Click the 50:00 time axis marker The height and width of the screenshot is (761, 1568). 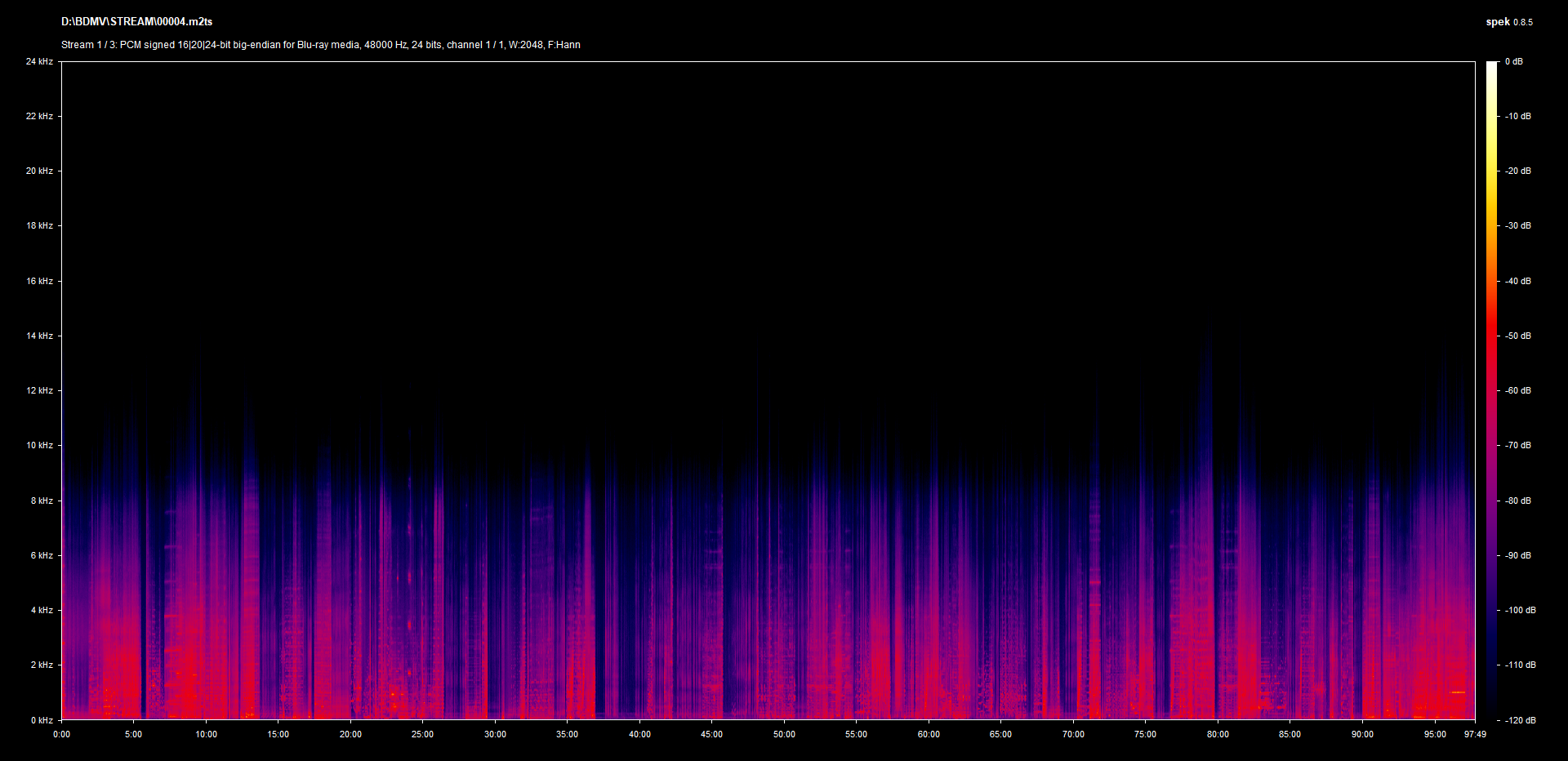[784, 734]
